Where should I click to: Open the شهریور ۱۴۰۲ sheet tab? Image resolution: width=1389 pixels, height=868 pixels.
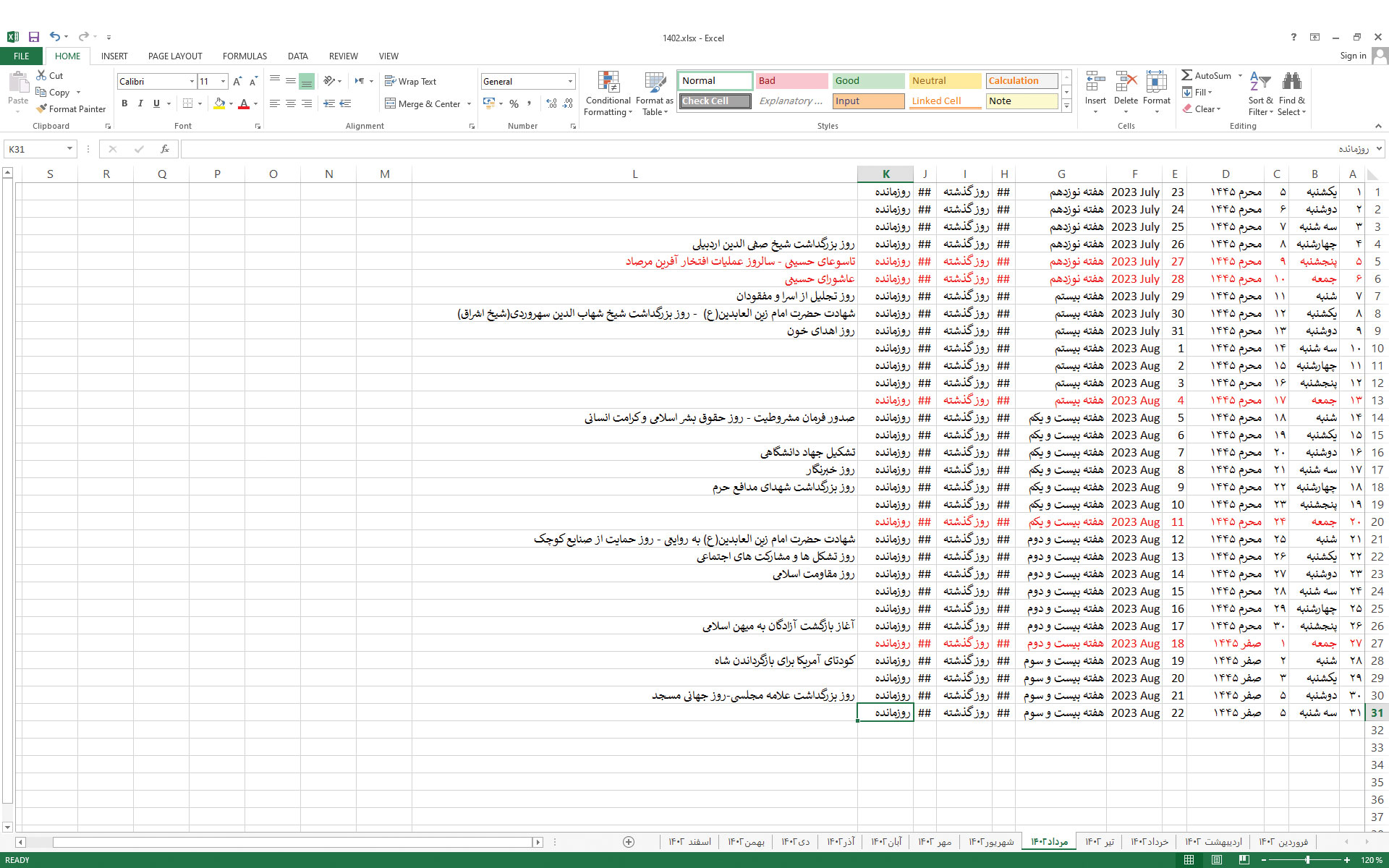click(x=991, y=842)
